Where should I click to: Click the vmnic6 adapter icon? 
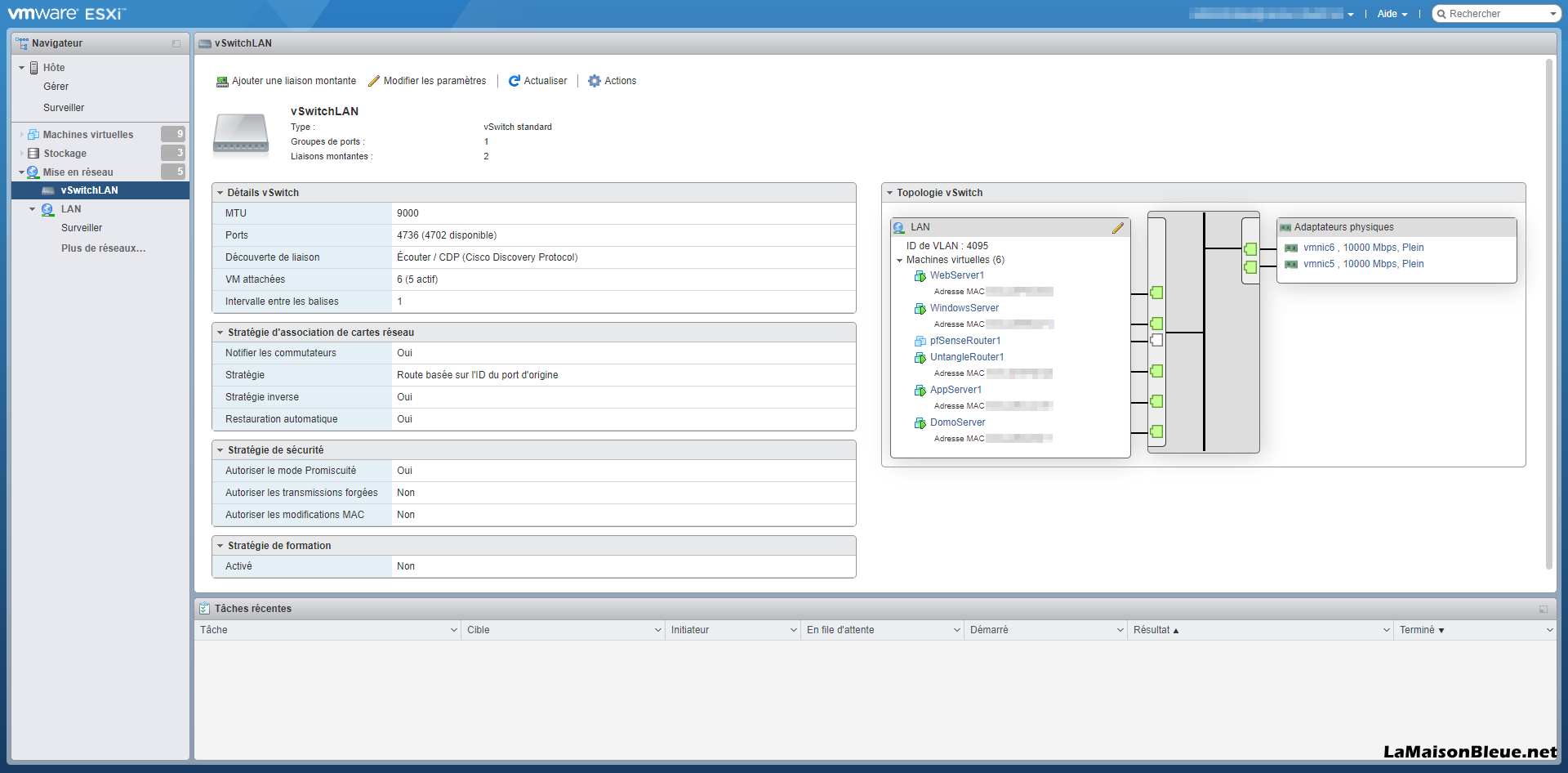1291,248
